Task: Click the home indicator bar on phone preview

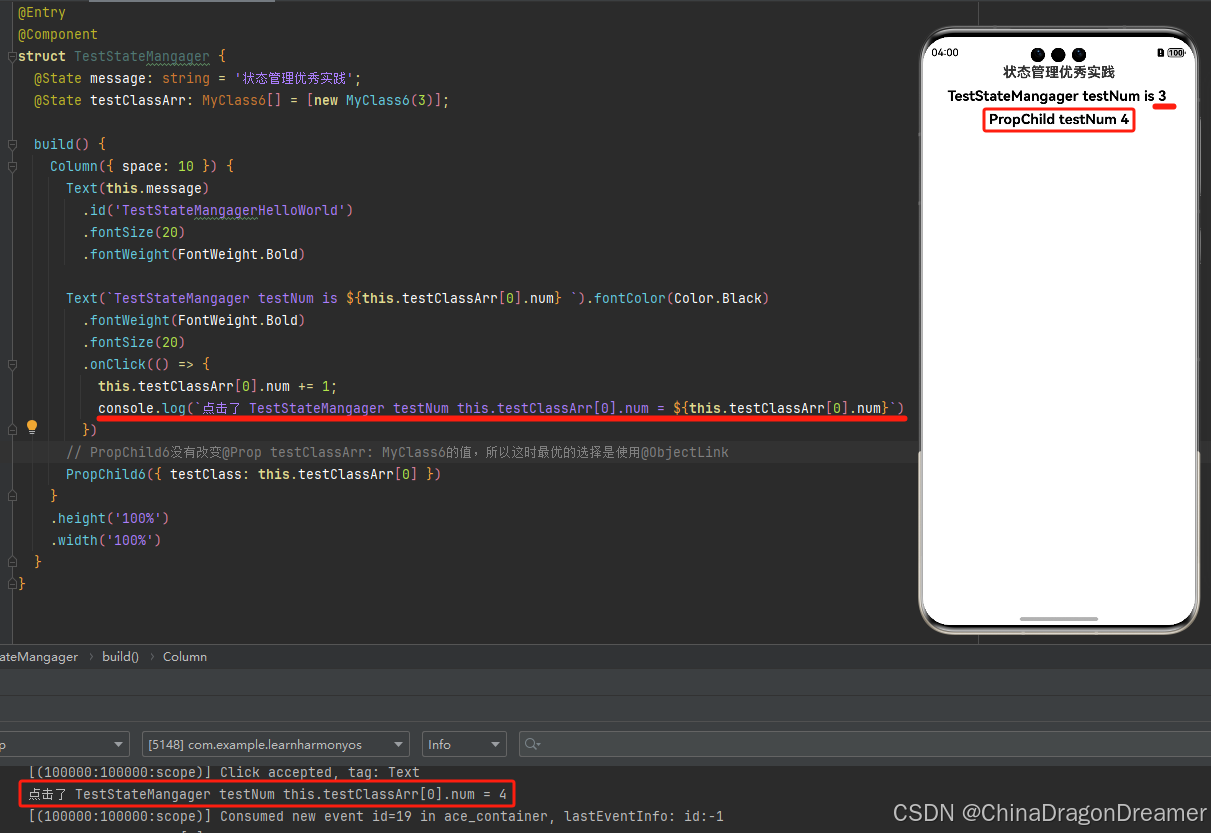Action: [1058, 619]
